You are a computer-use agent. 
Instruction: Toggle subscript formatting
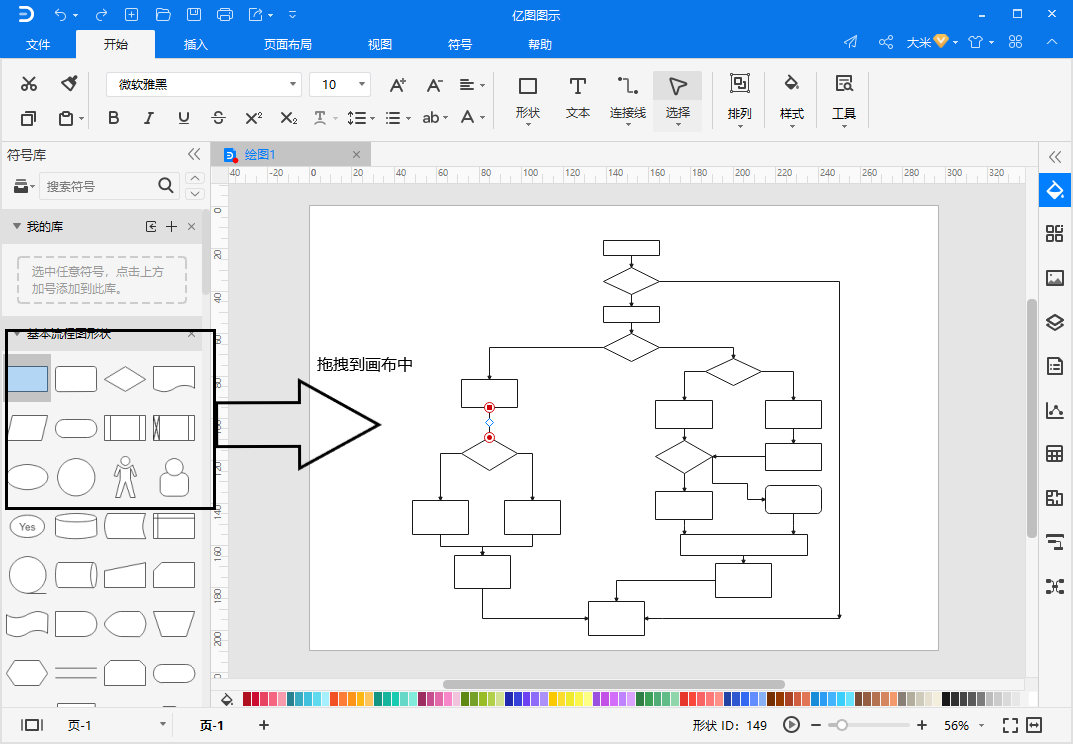(289, 118)
